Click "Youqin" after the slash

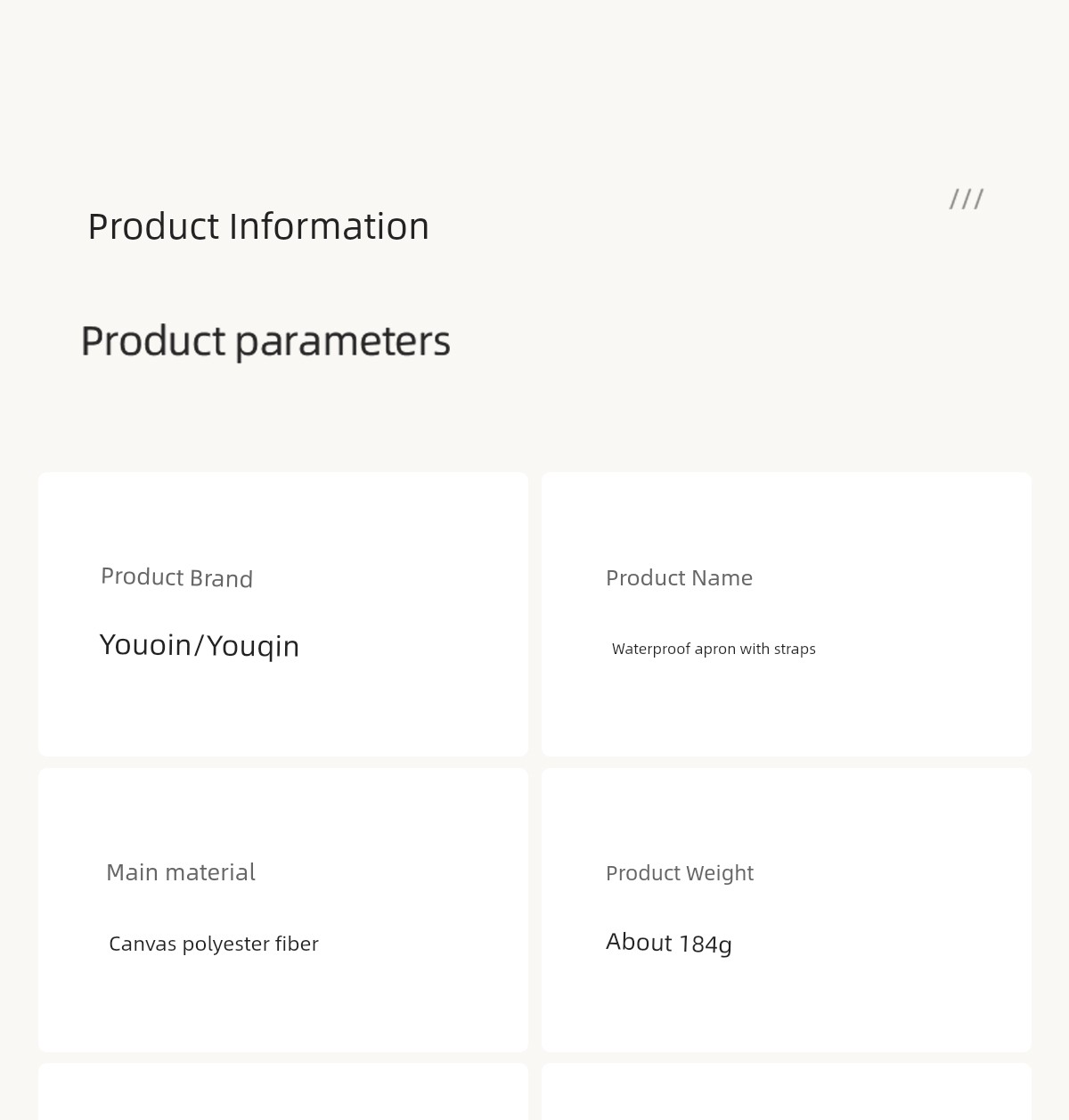253,646
